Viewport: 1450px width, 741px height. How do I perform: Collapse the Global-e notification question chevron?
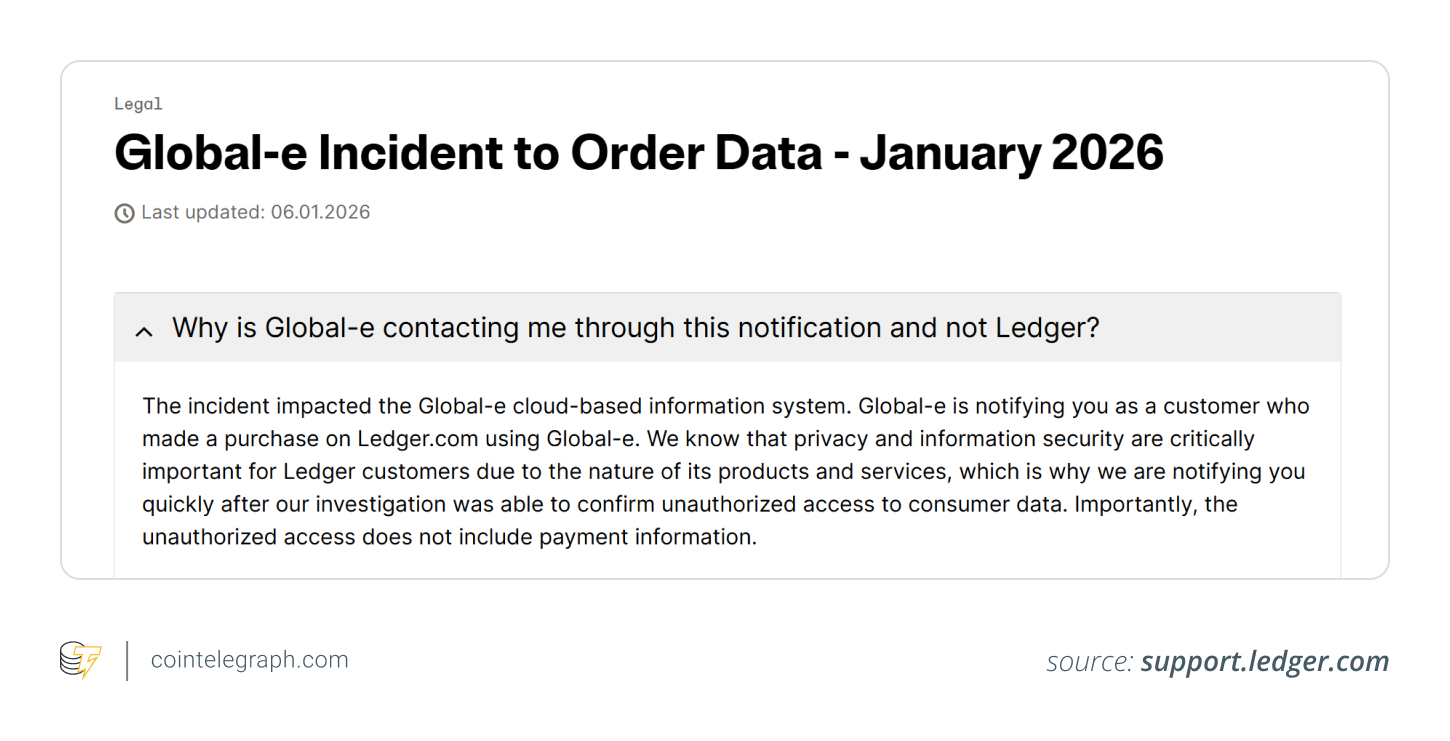(x=144, y=331)
